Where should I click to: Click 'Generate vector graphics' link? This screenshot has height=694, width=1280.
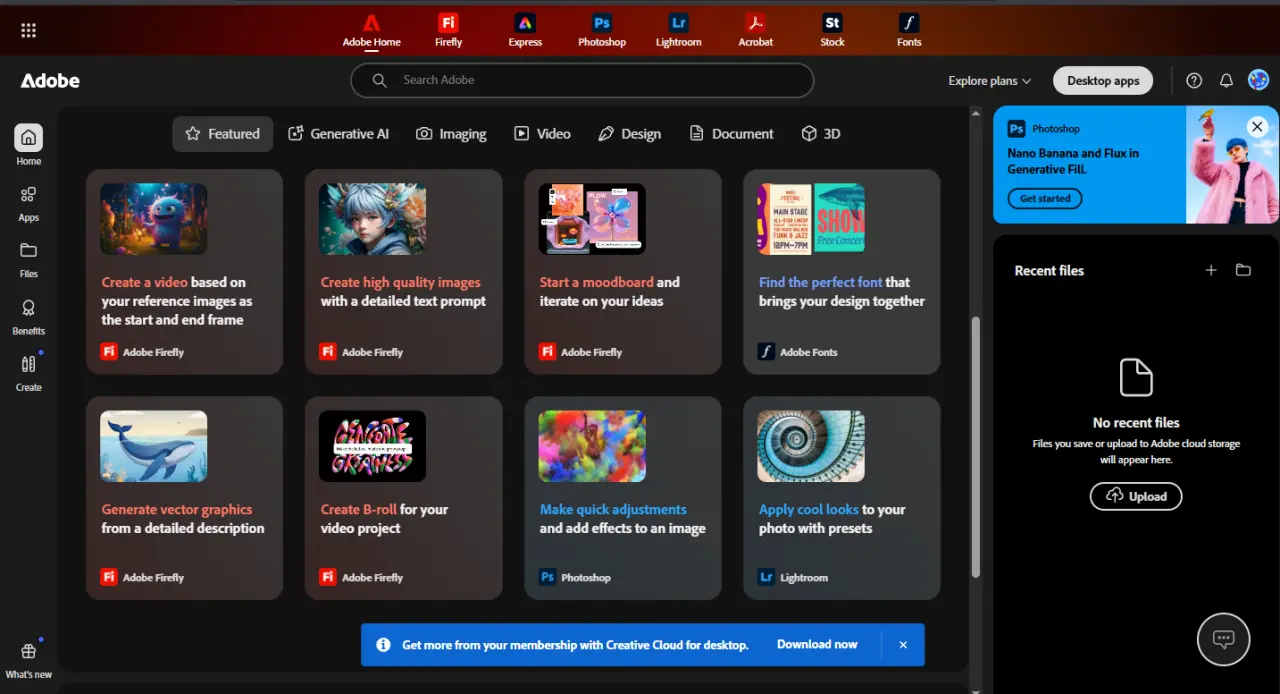click(176, 509)
